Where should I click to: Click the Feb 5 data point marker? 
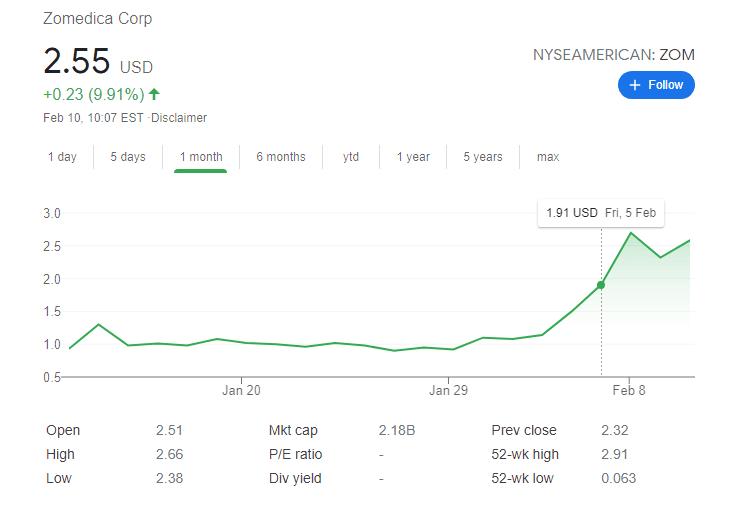tap(601, 285)
